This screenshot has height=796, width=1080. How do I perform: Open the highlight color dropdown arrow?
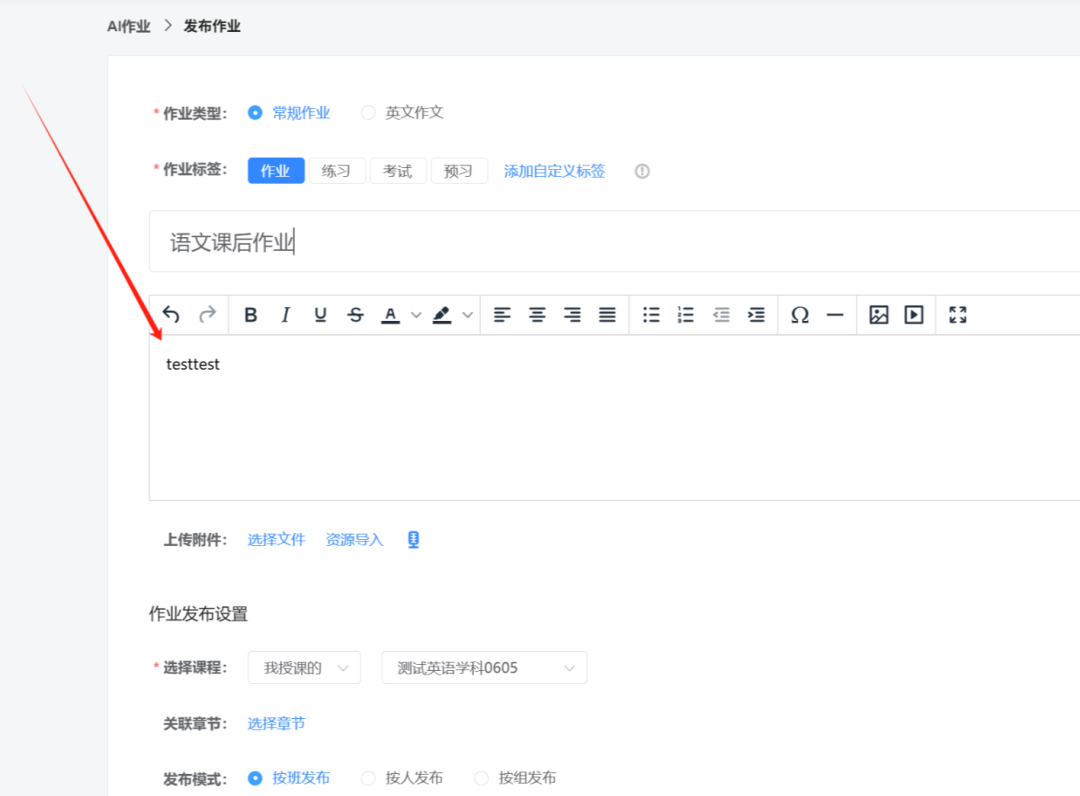pos(468,315)
